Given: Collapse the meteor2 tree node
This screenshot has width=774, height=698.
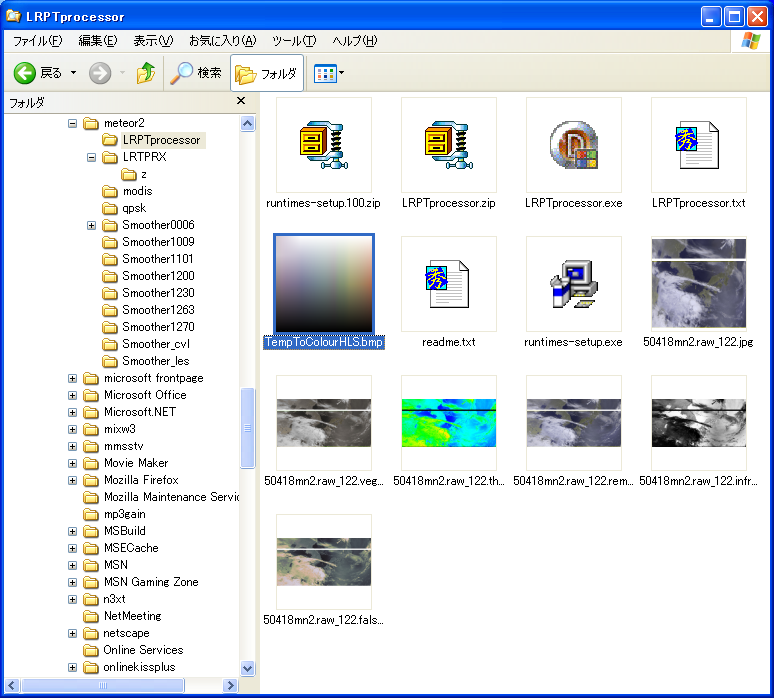Looking at the screenshot, I should [73, 123].
